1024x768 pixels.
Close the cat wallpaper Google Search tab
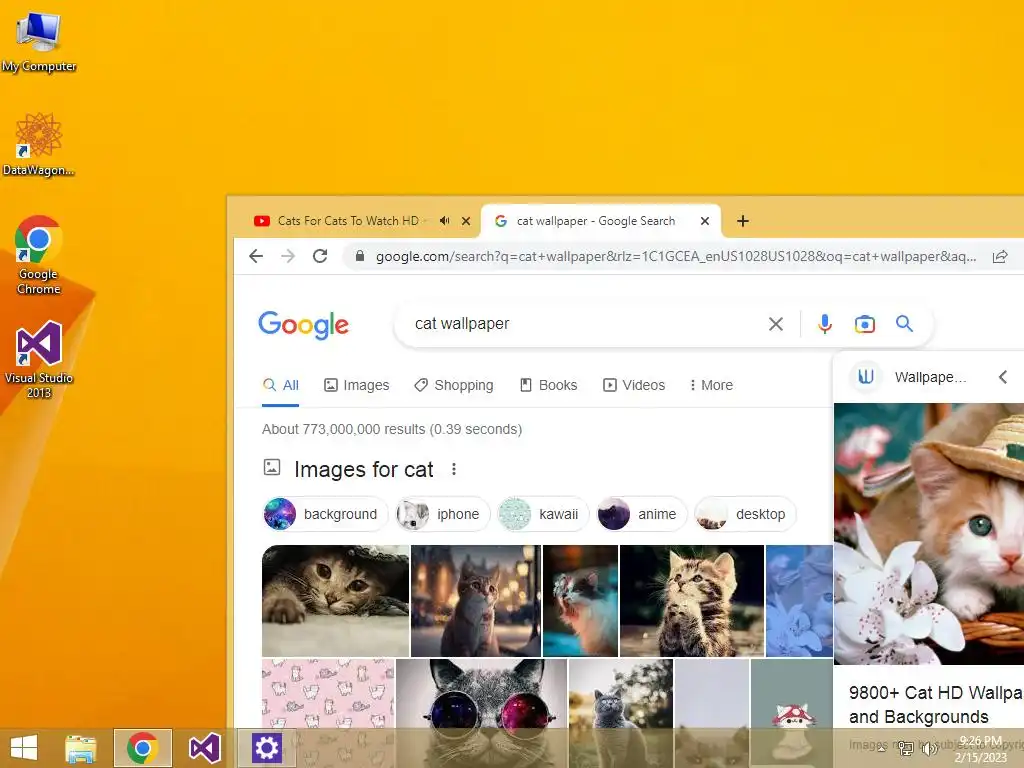coord(705,221)
